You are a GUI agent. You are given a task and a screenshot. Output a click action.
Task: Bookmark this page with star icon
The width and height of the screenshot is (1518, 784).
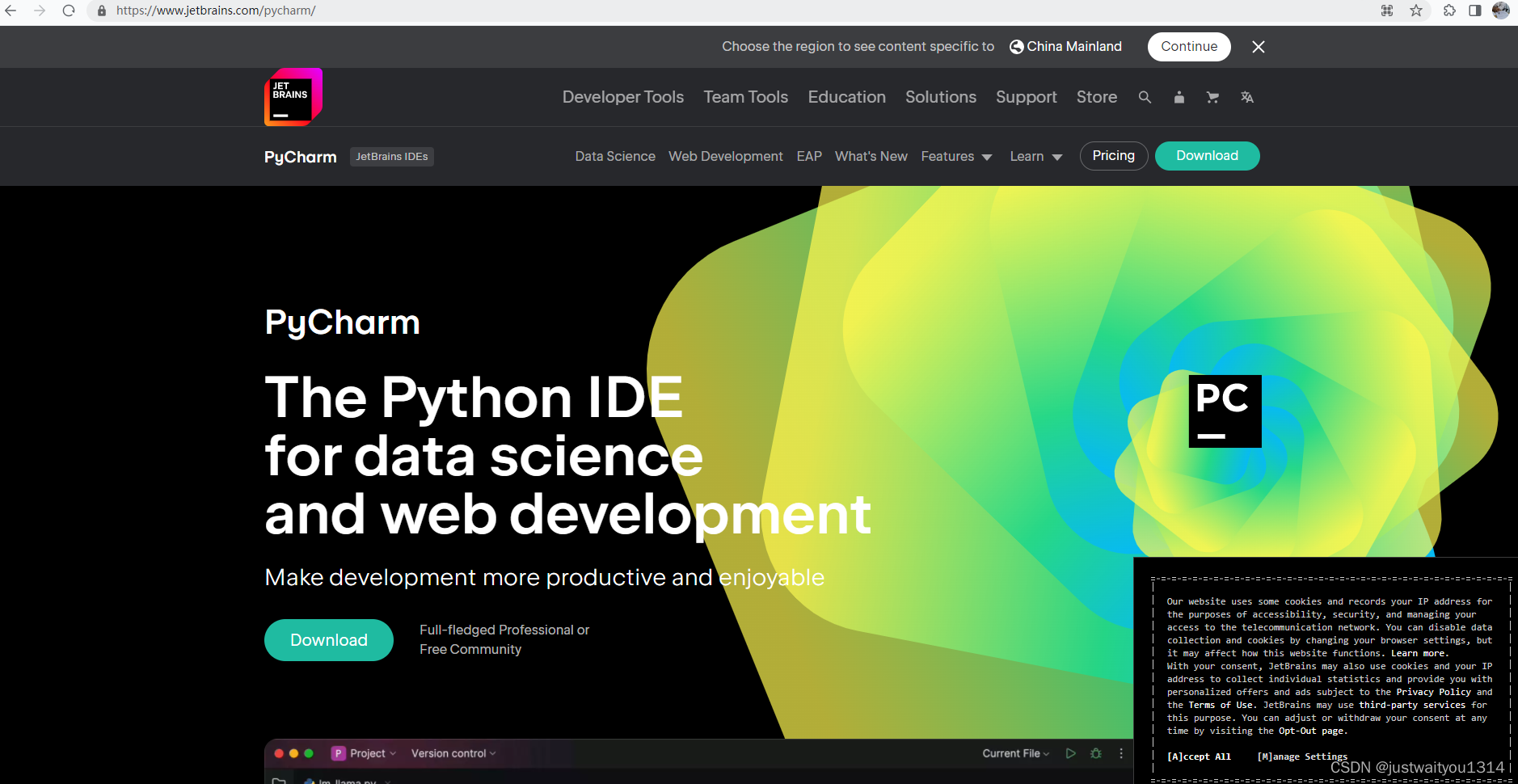tap(1416, 11)
